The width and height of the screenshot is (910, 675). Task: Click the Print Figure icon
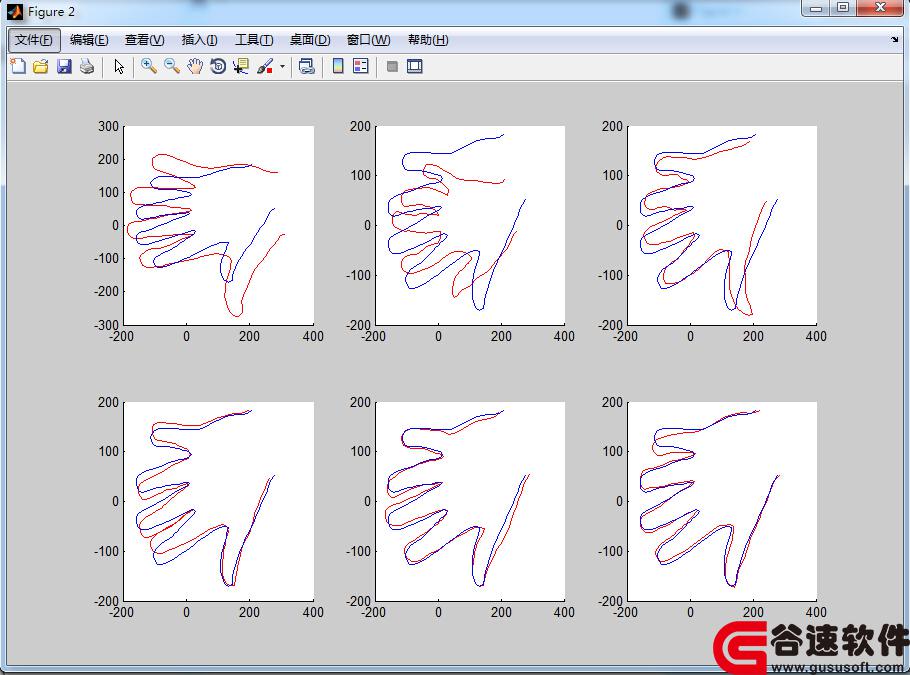[x=87, y=66]
